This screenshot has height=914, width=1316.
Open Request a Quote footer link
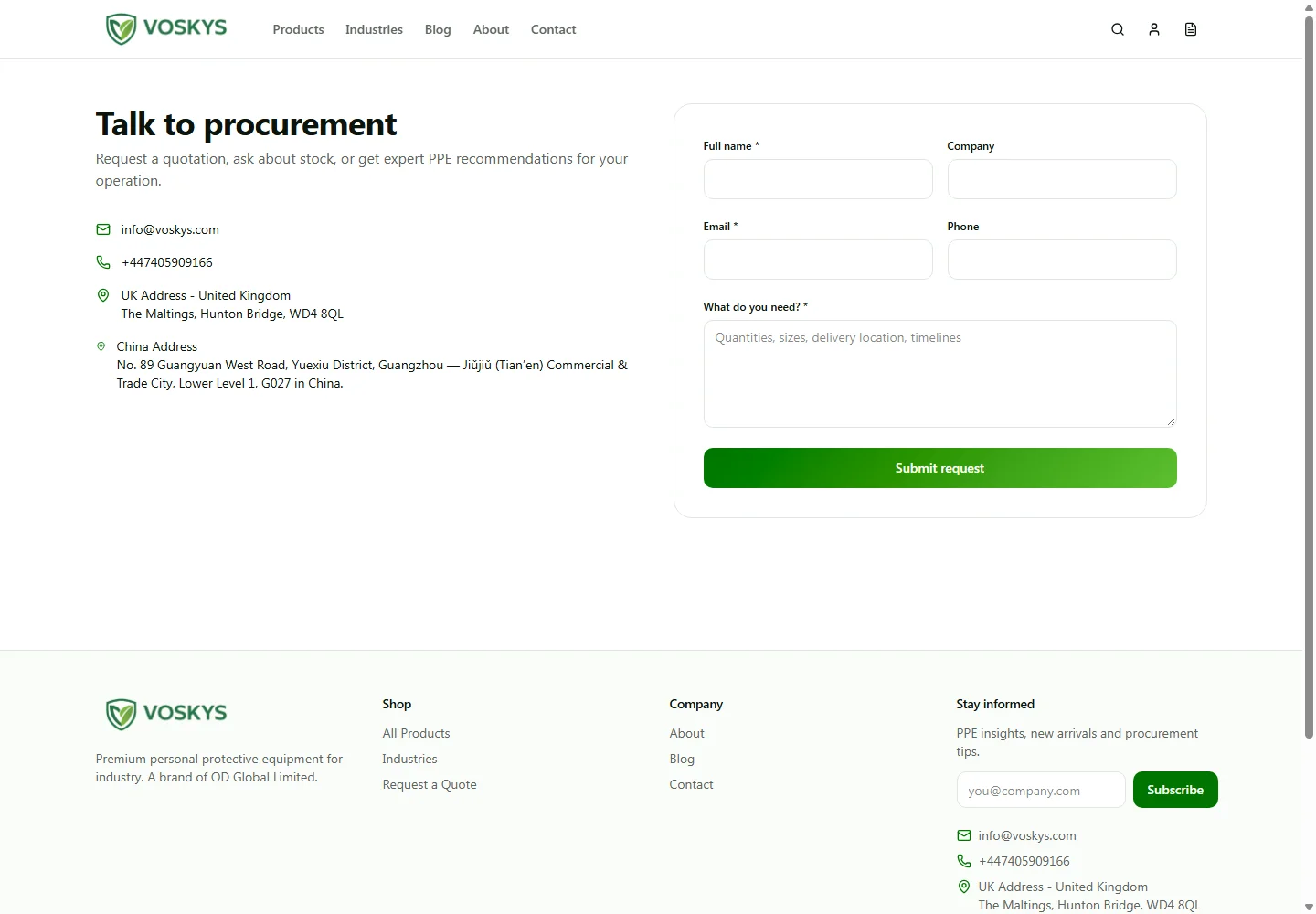(x=430, y=784)
